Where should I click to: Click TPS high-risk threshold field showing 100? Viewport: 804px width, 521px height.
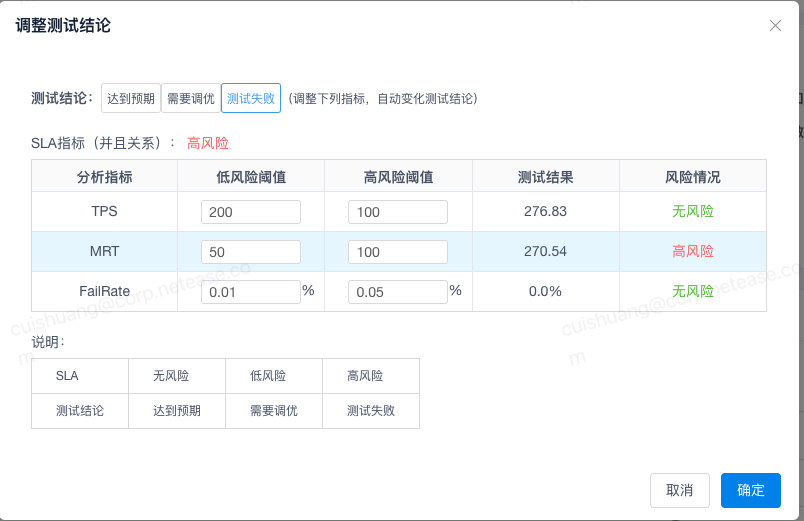tap(397, 212)
